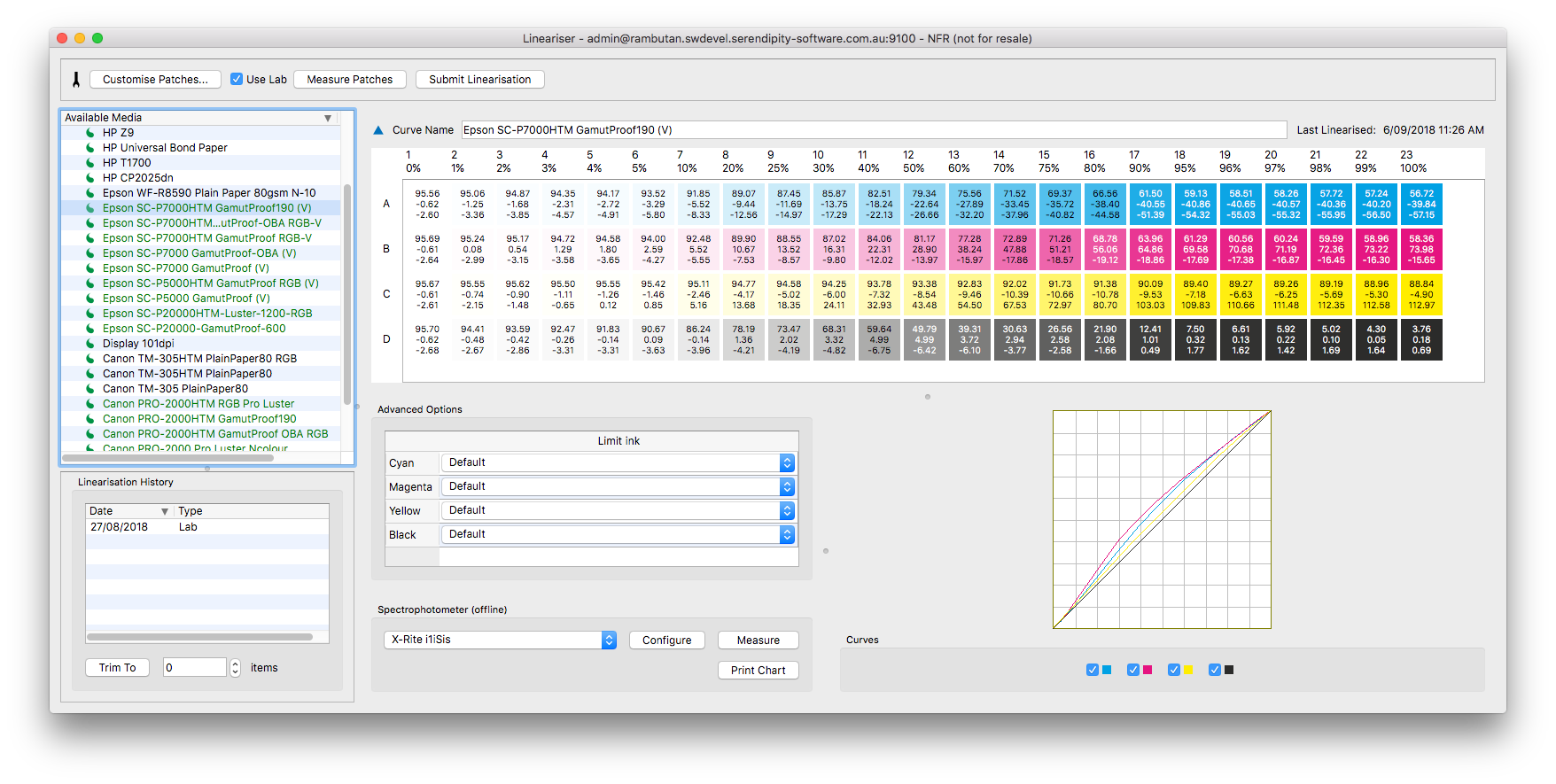Image resolution: width=1556 pixels, height=784 pixels.
Task: Click the magenta swatch in Curves legend
Action: point(1148,670)
